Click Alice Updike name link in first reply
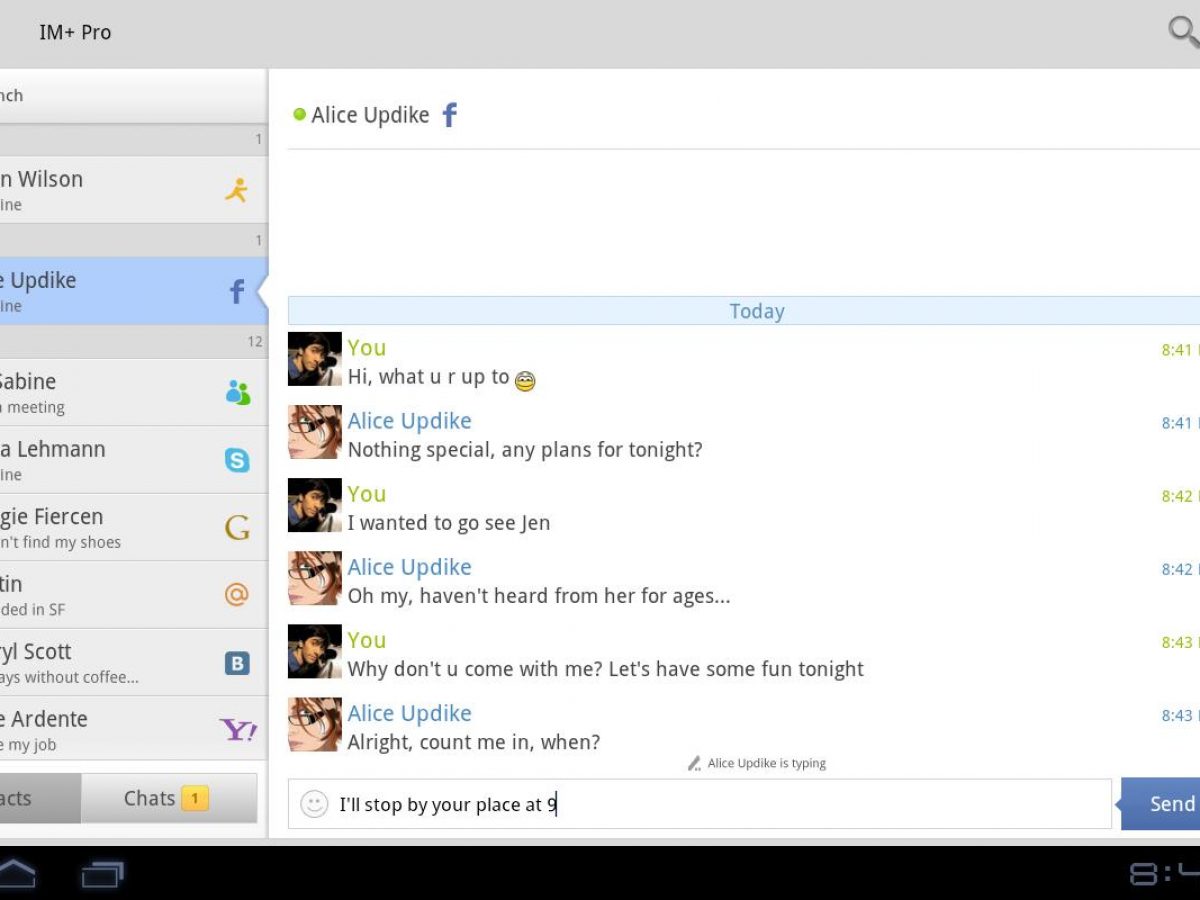Screen dimensions: 1200x900 point(409,421)
